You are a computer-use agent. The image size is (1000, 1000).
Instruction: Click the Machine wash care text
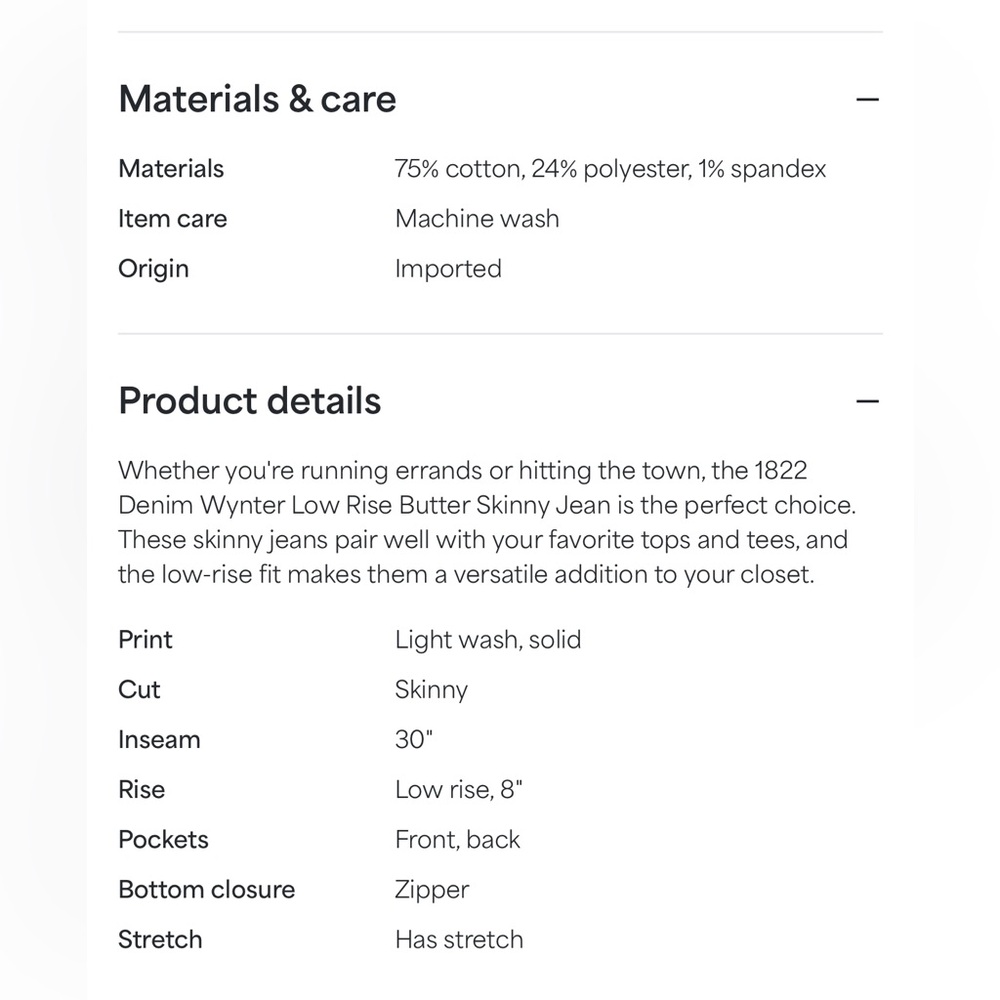[x=477, y=219]
